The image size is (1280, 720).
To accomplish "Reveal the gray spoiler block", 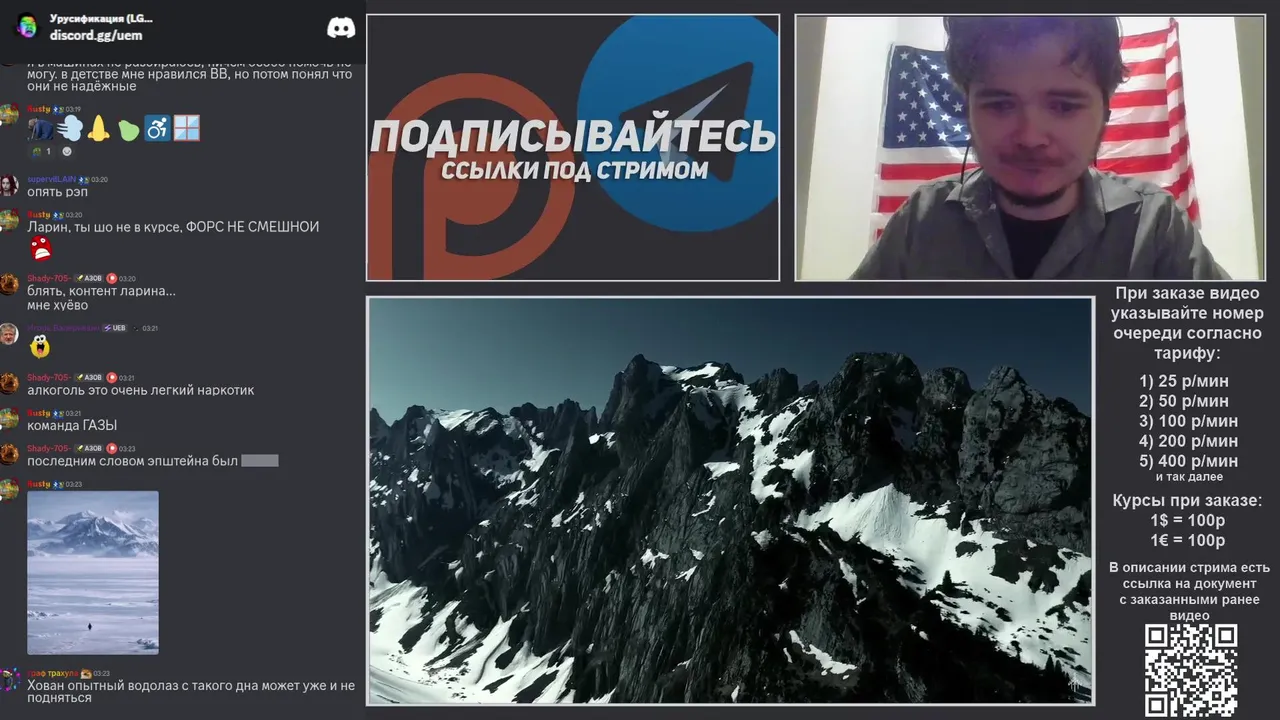I will [260, 461].
